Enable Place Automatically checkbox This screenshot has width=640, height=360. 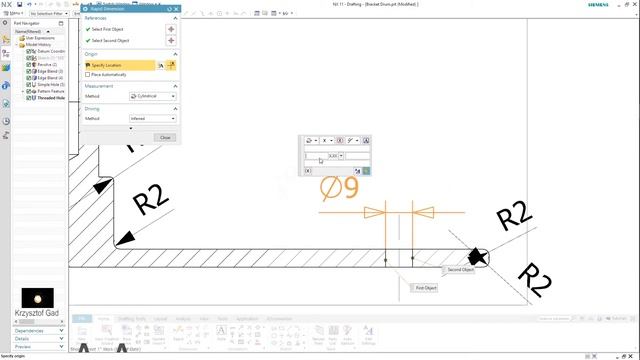(87, 75)
